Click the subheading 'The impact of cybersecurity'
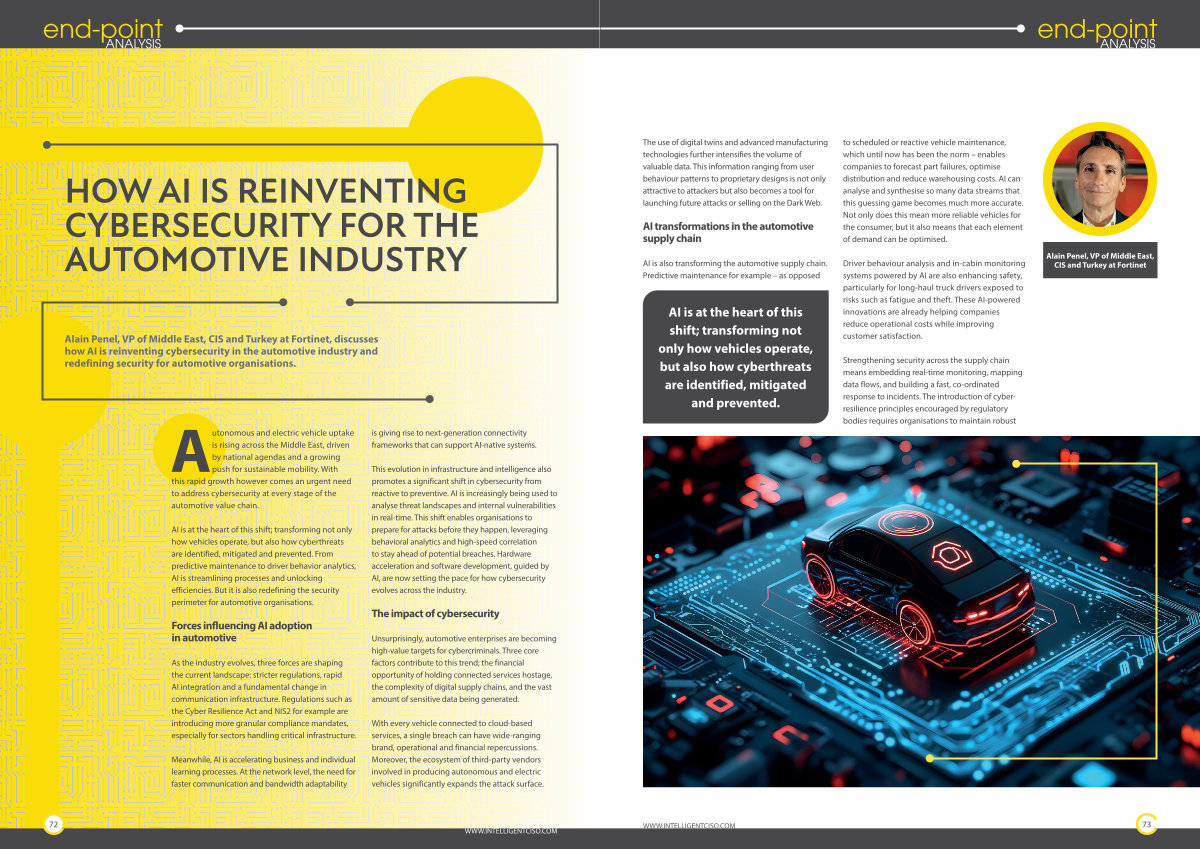Viewport: 1200px width, 849px height. (435, 613)
